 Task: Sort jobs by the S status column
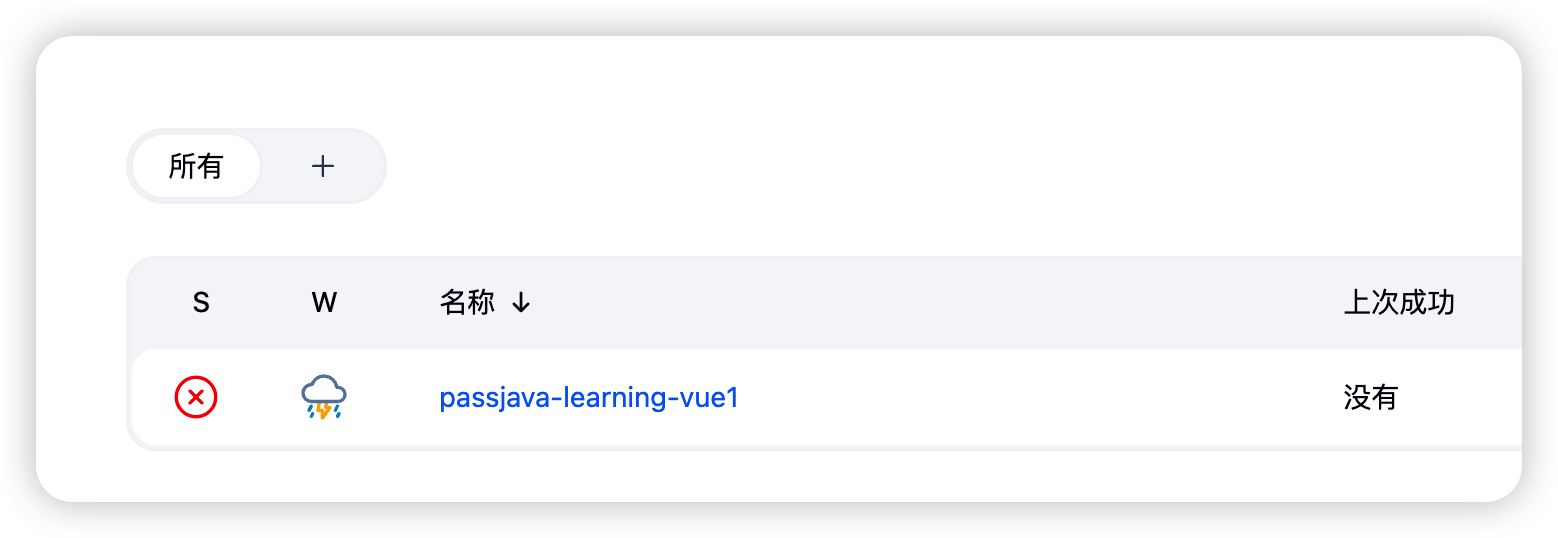201,303
